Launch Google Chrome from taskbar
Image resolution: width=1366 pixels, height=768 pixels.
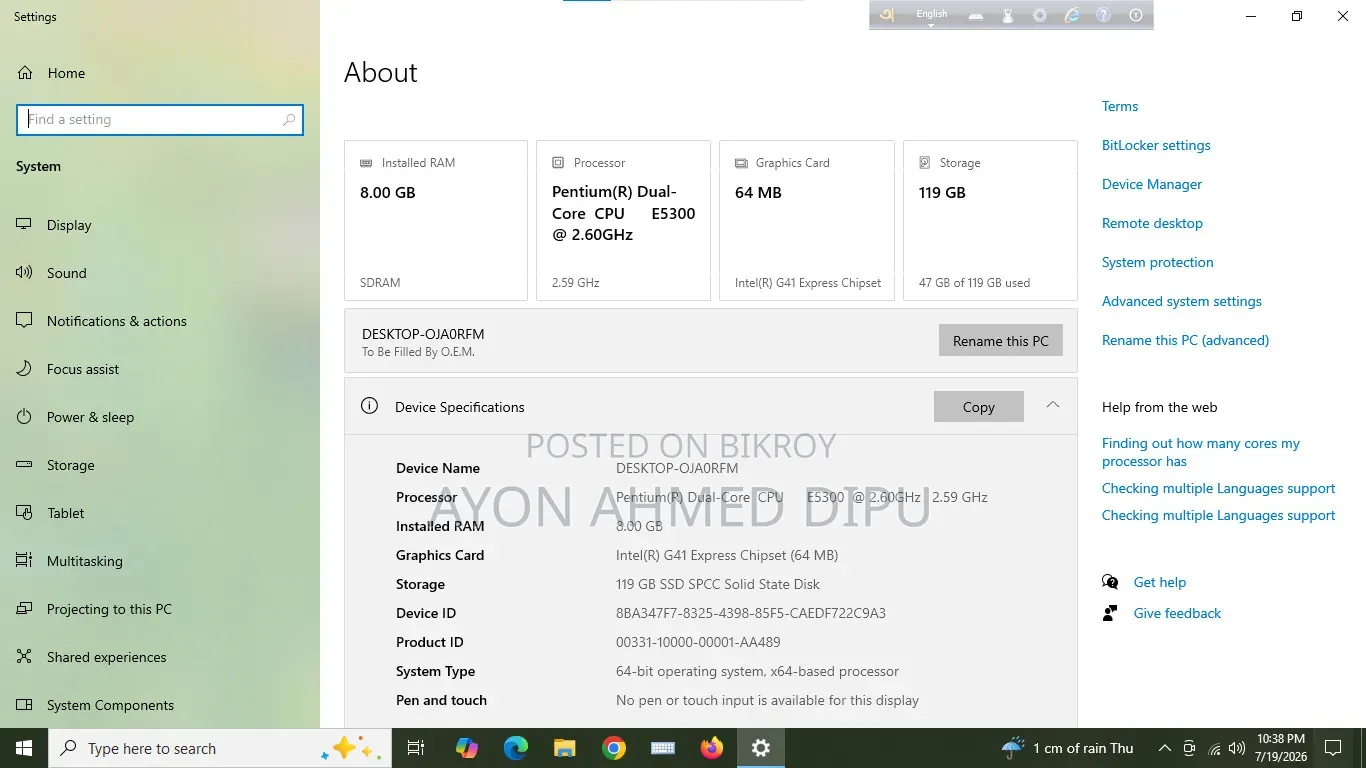pyautogui.click(x=614, y=748)
